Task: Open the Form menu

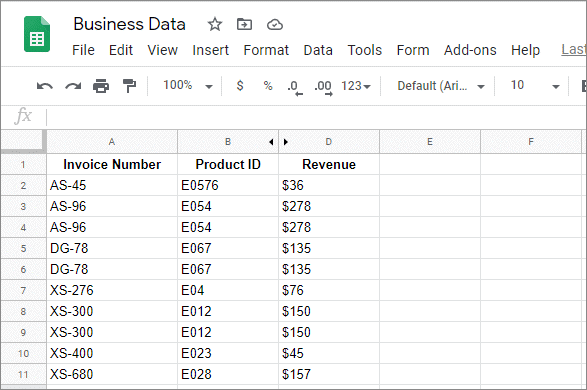Action: [413, 50]
